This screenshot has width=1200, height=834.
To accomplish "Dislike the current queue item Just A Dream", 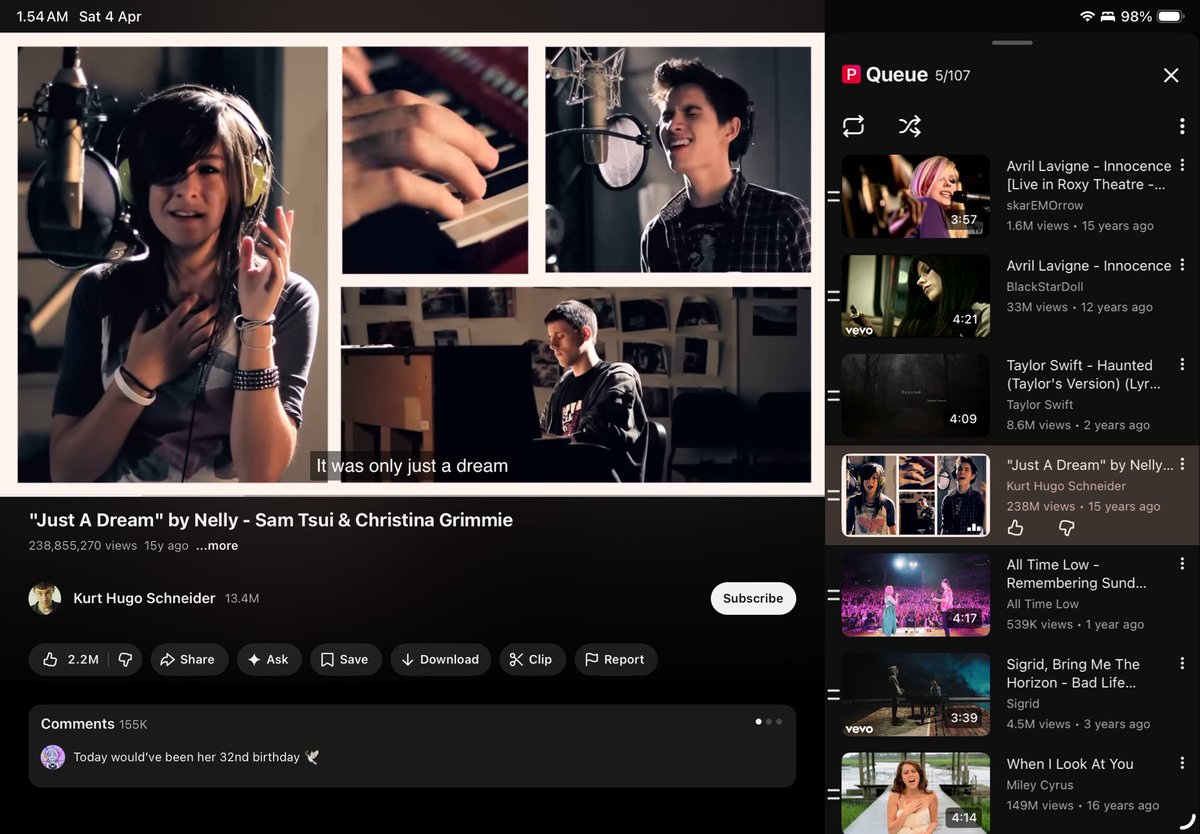I will click(1066, 527).
